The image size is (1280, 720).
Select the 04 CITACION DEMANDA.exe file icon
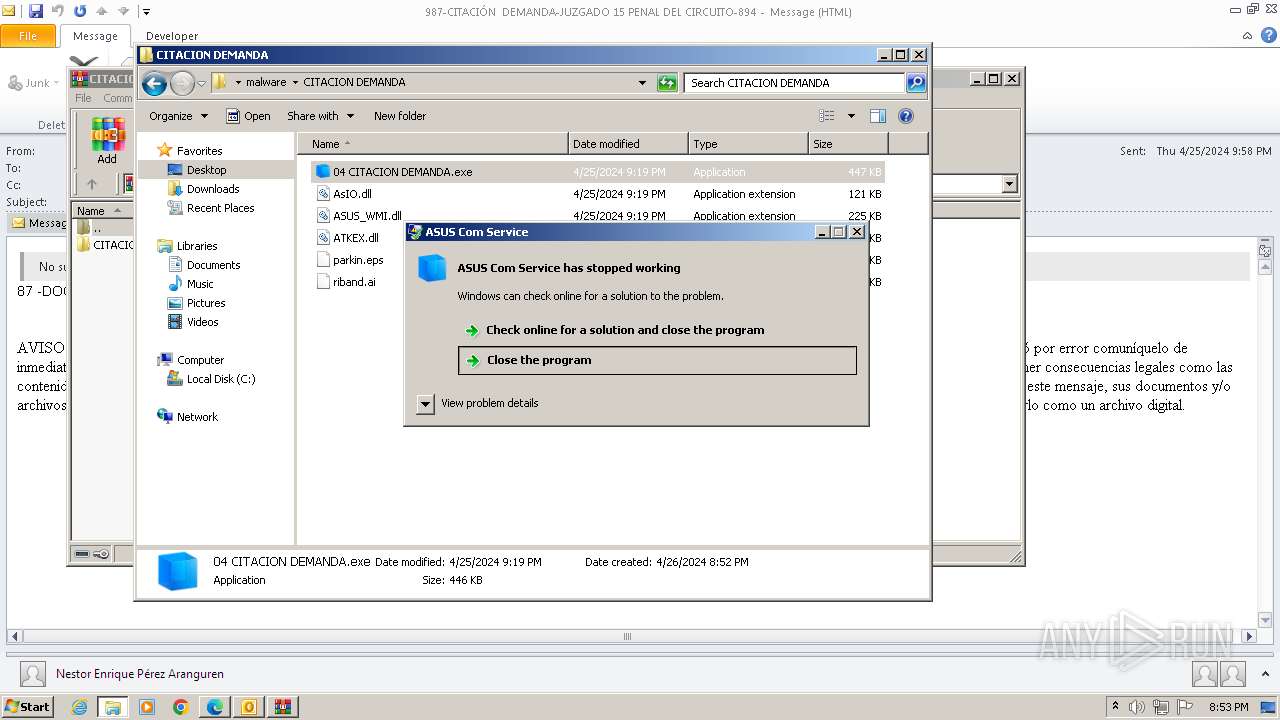(x=323, y=172)
